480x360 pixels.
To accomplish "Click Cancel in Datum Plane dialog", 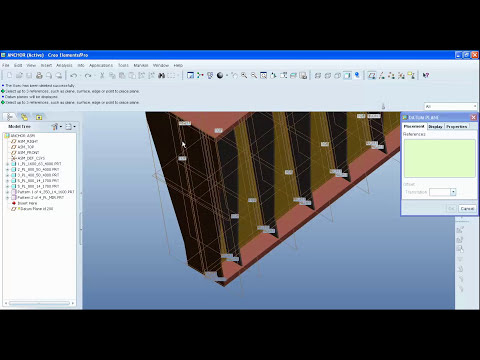I will (x=467, y=209).
